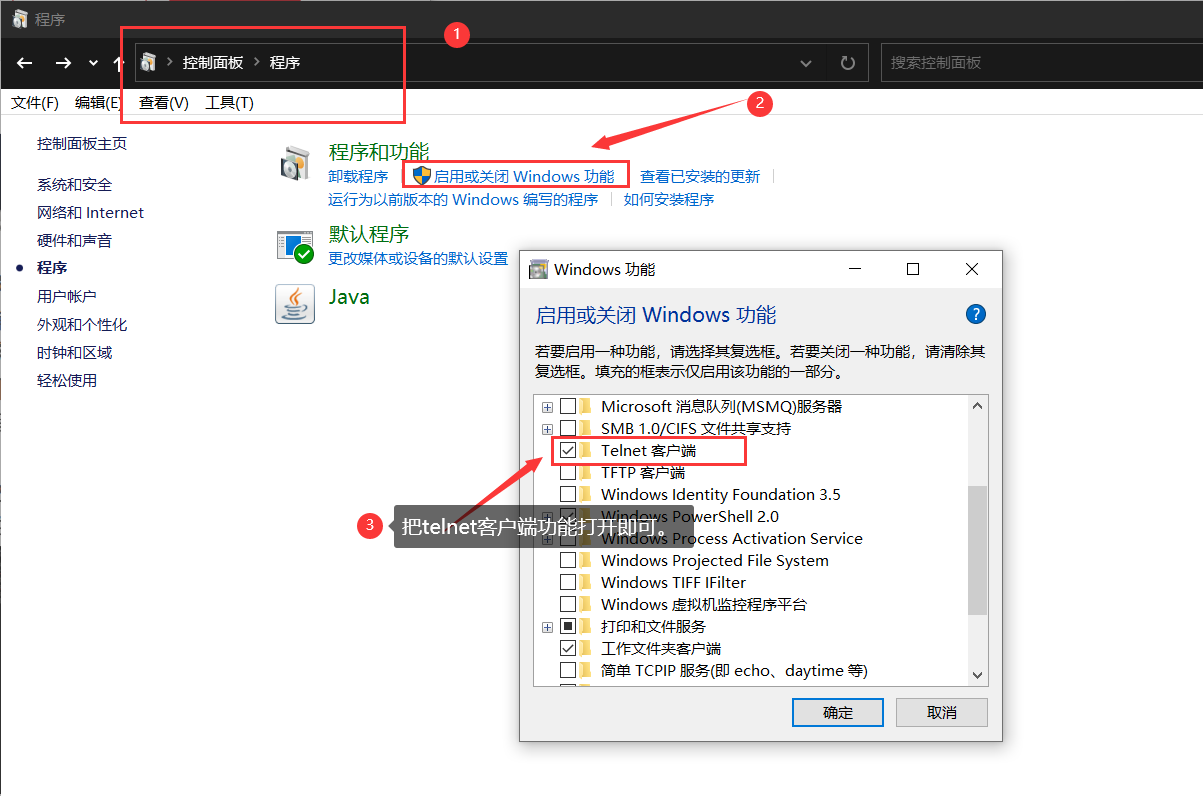
Task: Click the Java coffee cup icon
Action: [295, 304]
